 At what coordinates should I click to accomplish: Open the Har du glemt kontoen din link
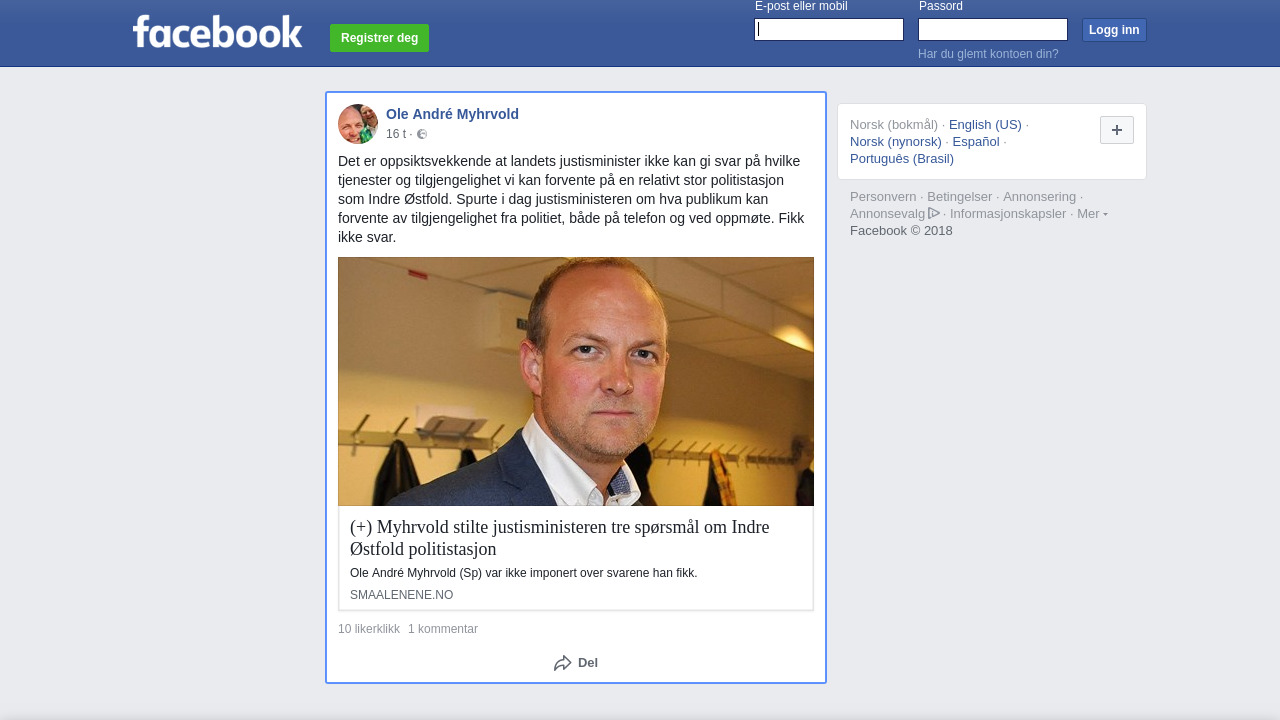[x=988, y=54]
